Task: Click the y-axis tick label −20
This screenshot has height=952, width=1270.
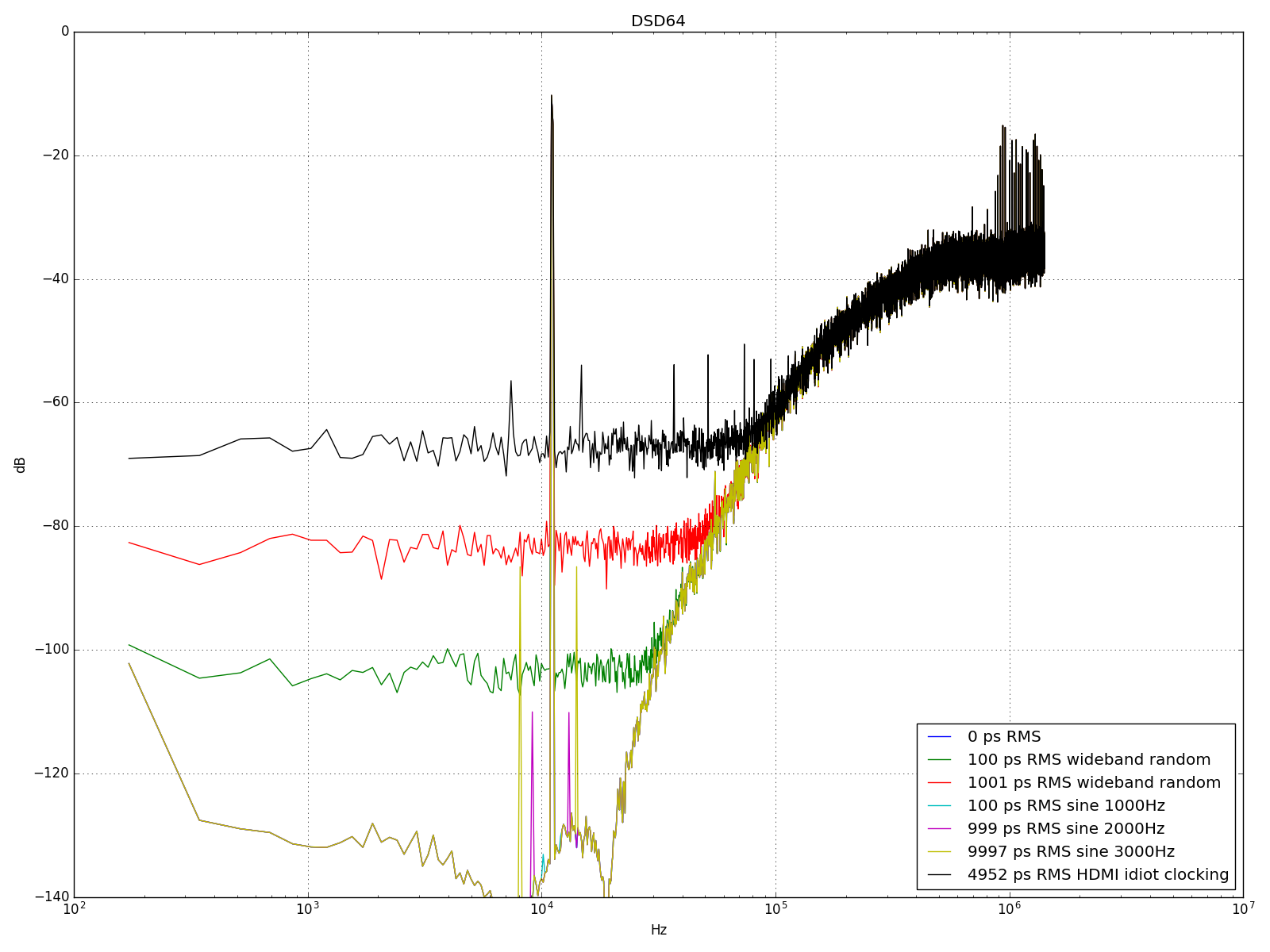Action: 56,155
